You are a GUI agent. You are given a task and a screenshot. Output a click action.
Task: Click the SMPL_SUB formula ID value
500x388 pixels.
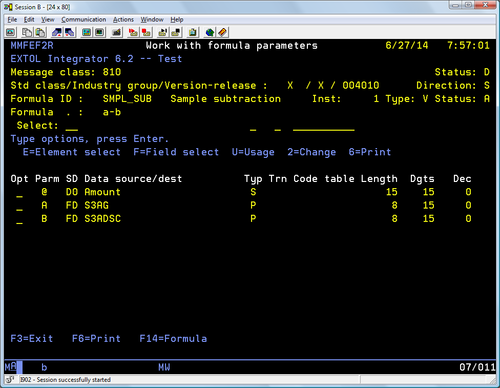click(127, 99)
